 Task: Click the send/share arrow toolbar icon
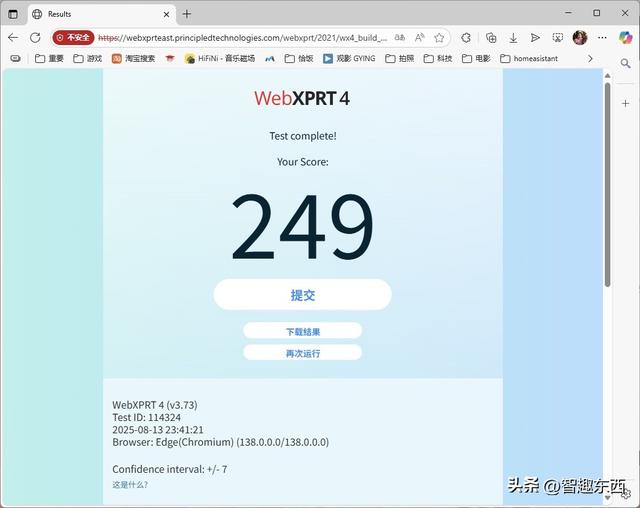[x=535, y=38]
